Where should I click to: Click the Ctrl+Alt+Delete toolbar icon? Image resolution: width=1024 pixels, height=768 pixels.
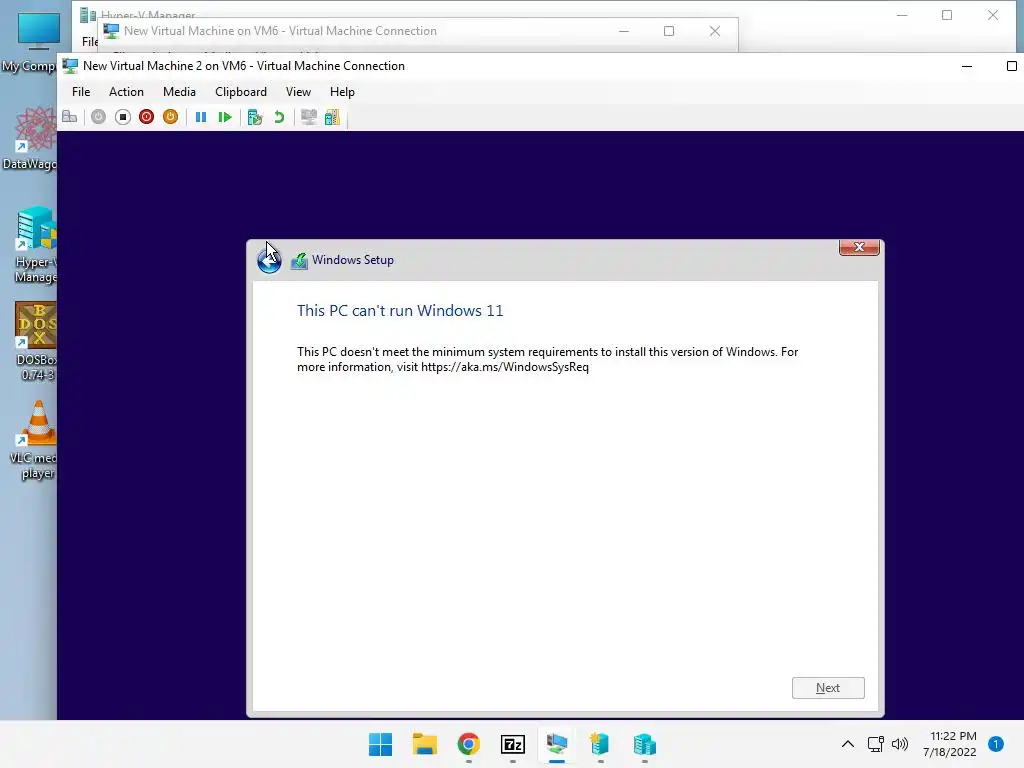[x=70, y=117]
